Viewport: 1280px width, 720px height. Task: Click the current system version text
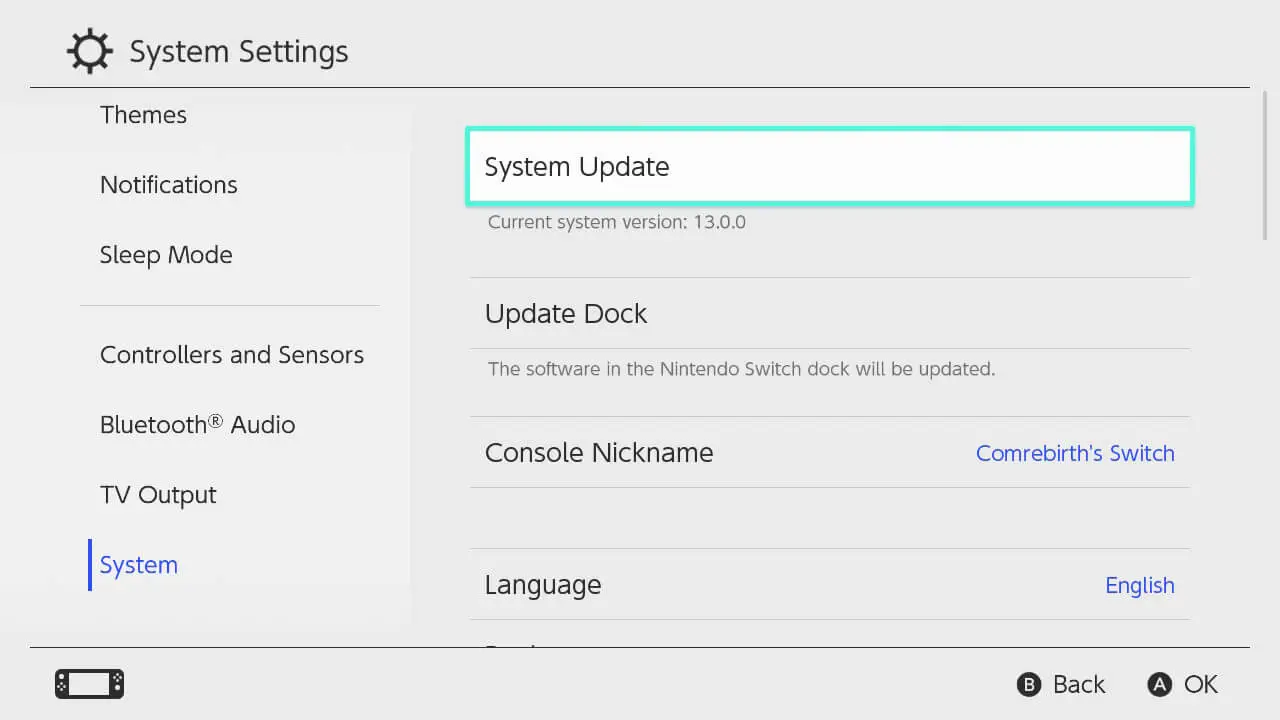coord(615,221)
